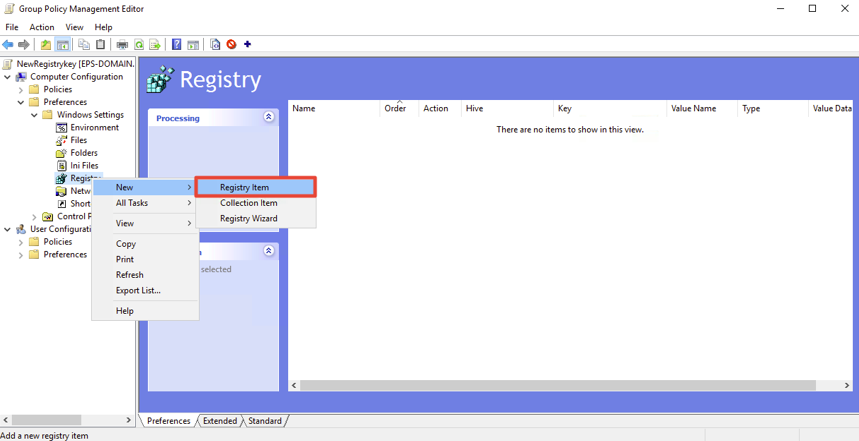Image resolution: width=859 pixels, height=441 pixels.
Task: Choose Registry Item from New submenu
Action: point(256,187)
